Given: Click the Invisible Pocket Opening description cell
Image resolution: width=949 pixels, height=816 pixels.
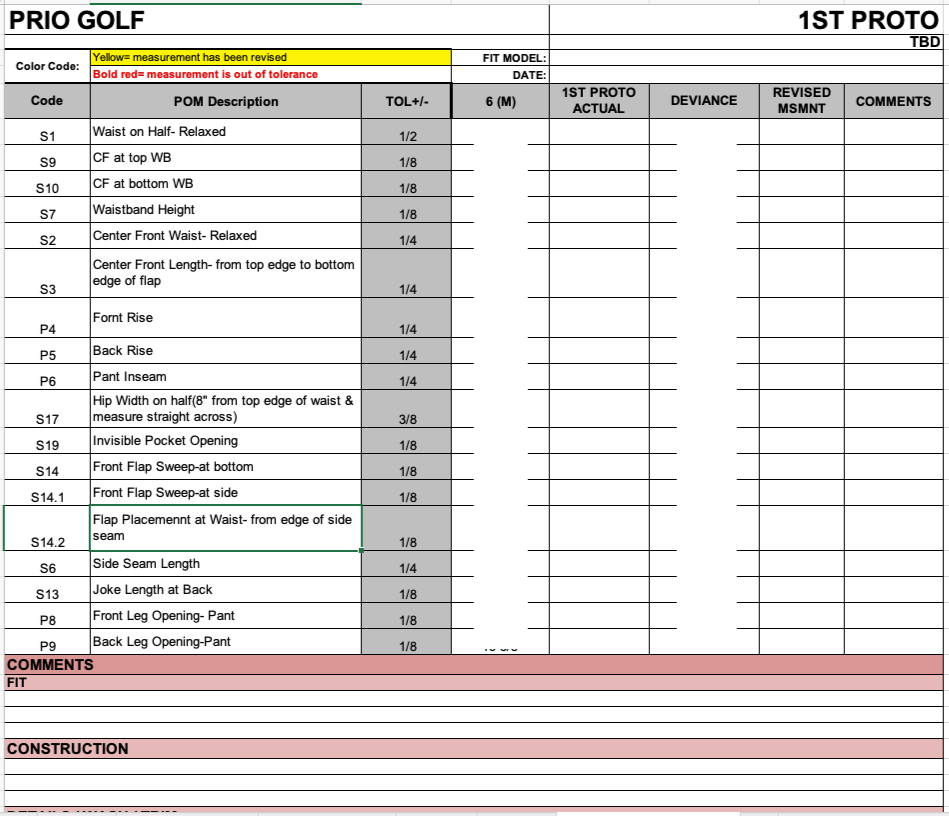Looking at the screenshot, I should pyautogui.click(x=225, y=441).
